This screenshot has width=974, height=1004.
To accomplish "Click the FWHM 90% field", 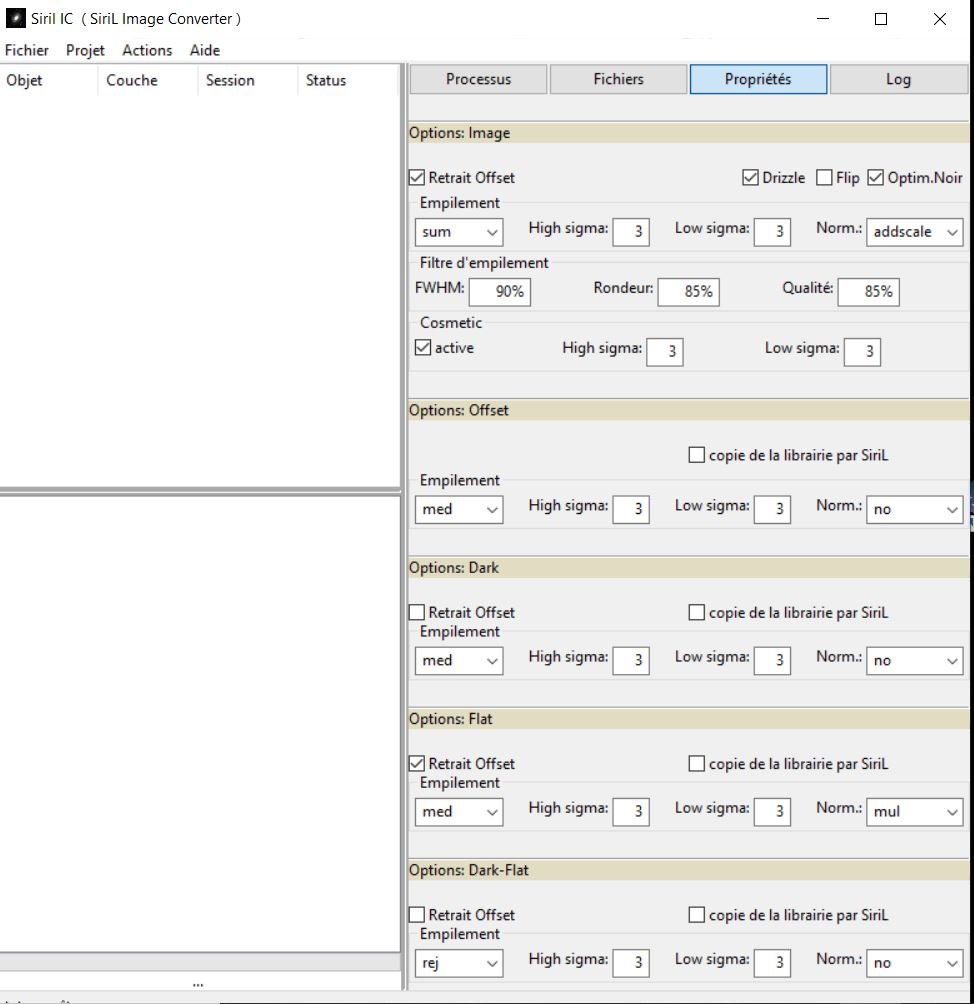I will coord(499,292).
